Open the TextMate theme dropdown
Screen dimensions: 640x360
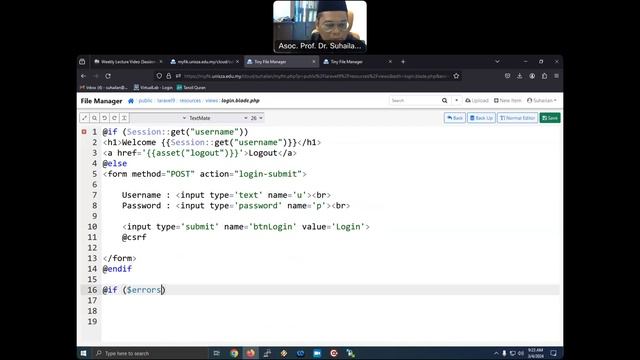(218, 118)
